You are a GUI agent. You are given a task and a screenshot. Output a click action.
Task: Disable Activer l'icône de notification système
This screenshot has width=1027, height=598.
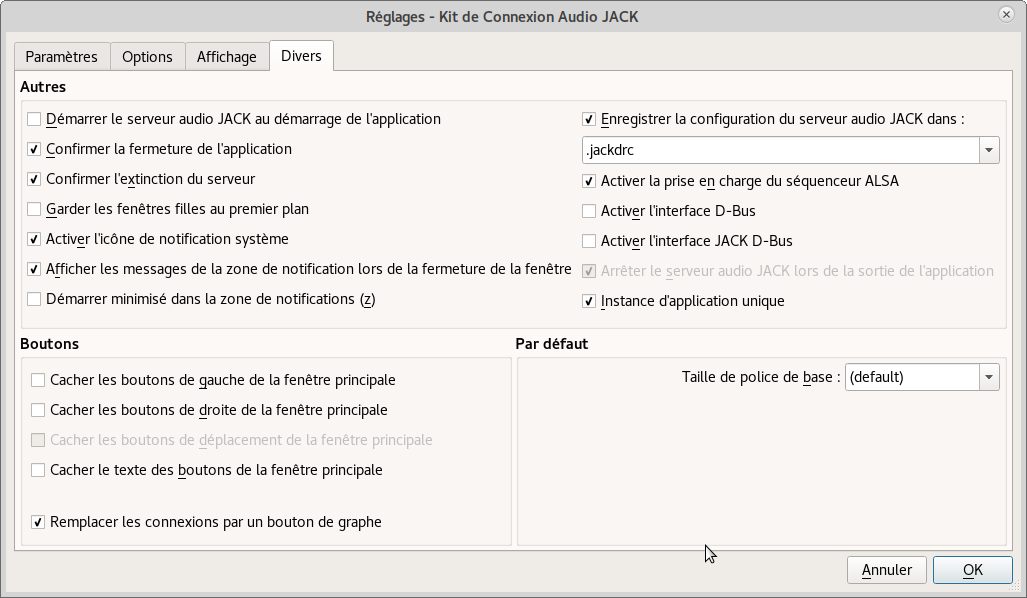point(35,239)
